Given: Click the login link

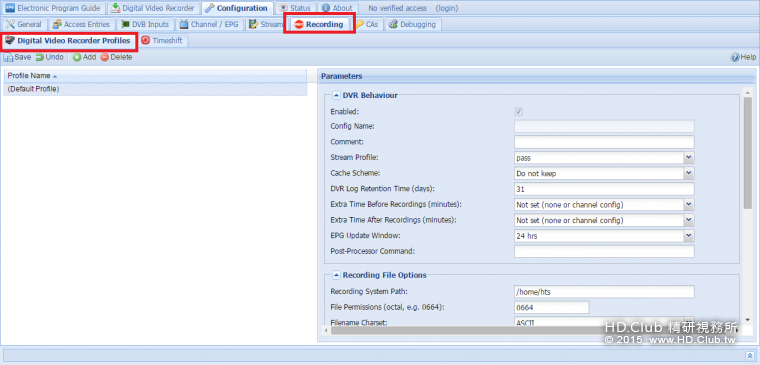Looking at the screenshot, I should [x=446, y=8].
